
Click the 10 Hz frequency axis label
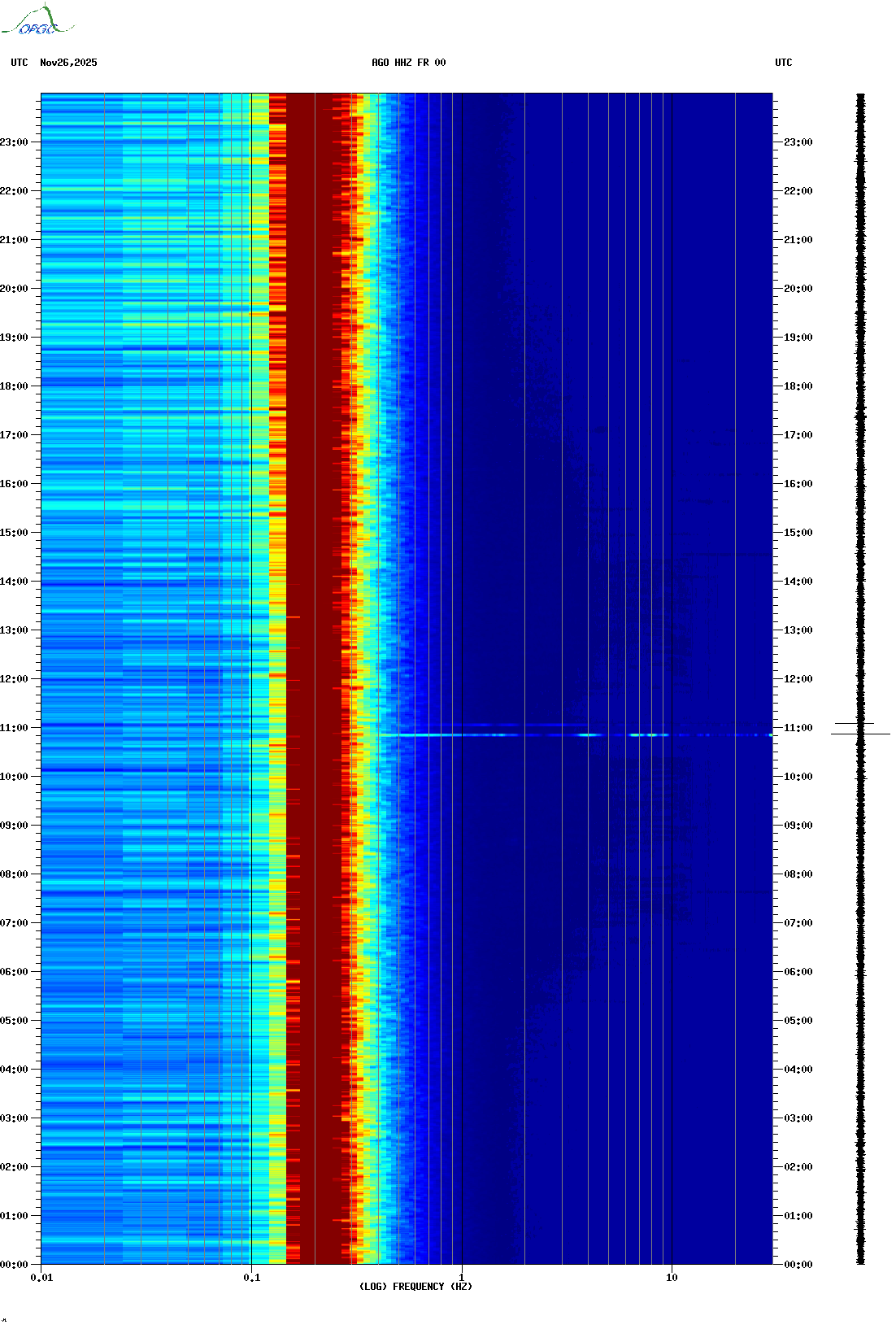pyautogui.click(x=672, y=1278)
